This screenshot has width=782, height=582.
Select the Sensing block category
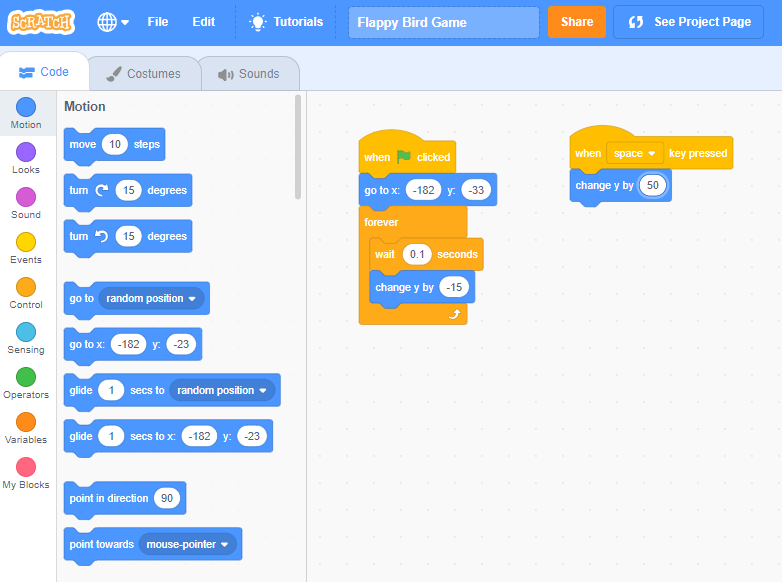click(26, 338)
